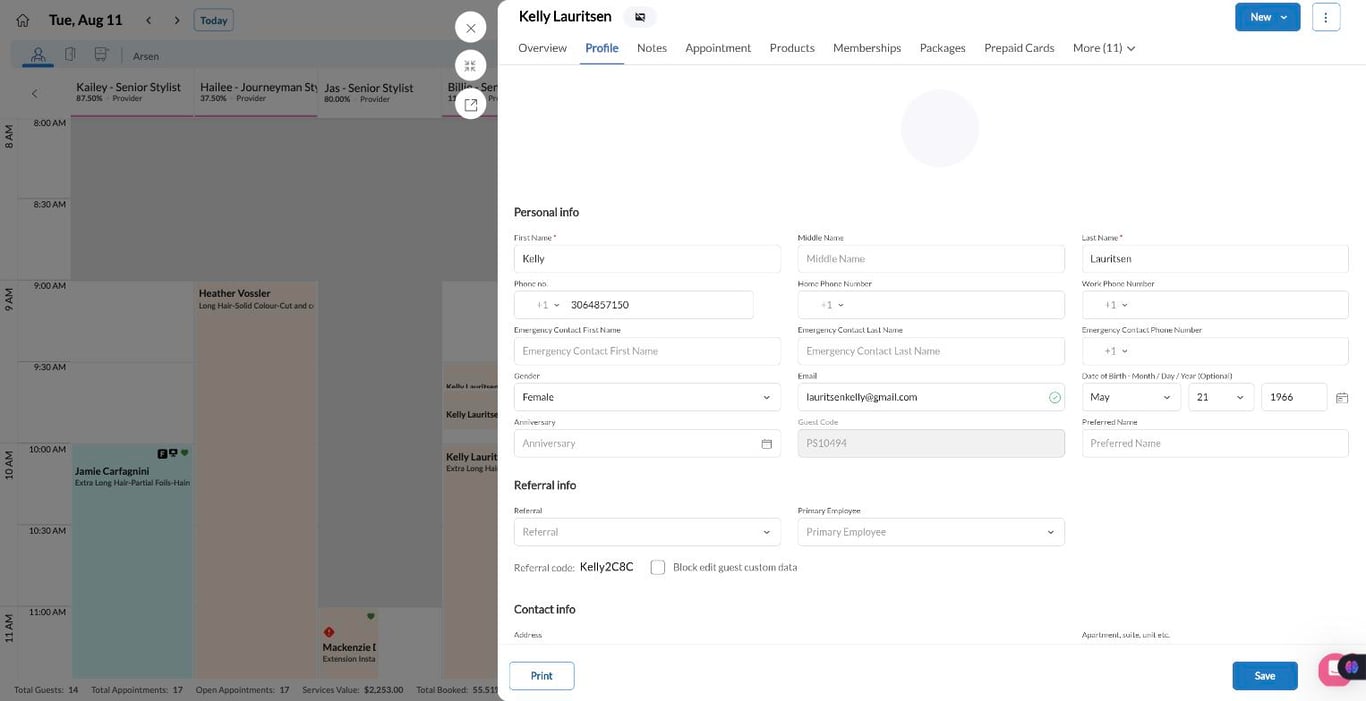Select the equipment view icon
The height and width of the screenshot is (701, 1366).
coord(101,55)
